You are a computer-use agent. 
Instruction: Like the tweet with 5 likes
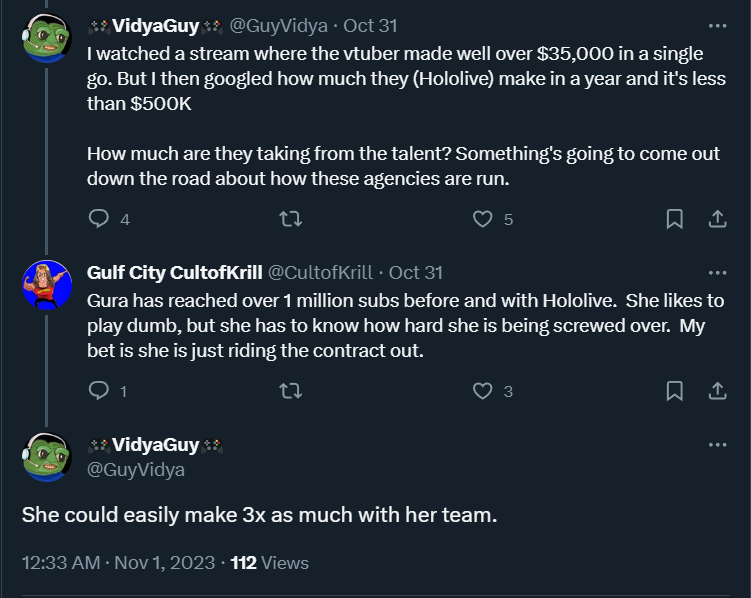(484, 218)
